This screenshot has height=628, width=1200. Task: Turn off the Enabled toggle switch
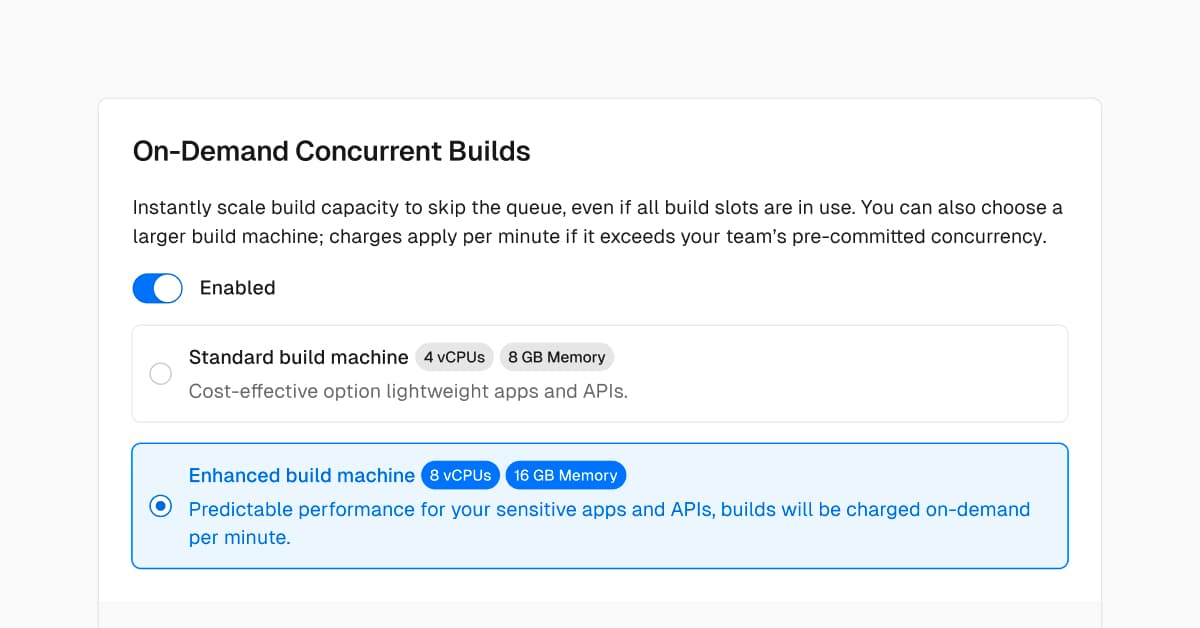(x=157, y=288)
